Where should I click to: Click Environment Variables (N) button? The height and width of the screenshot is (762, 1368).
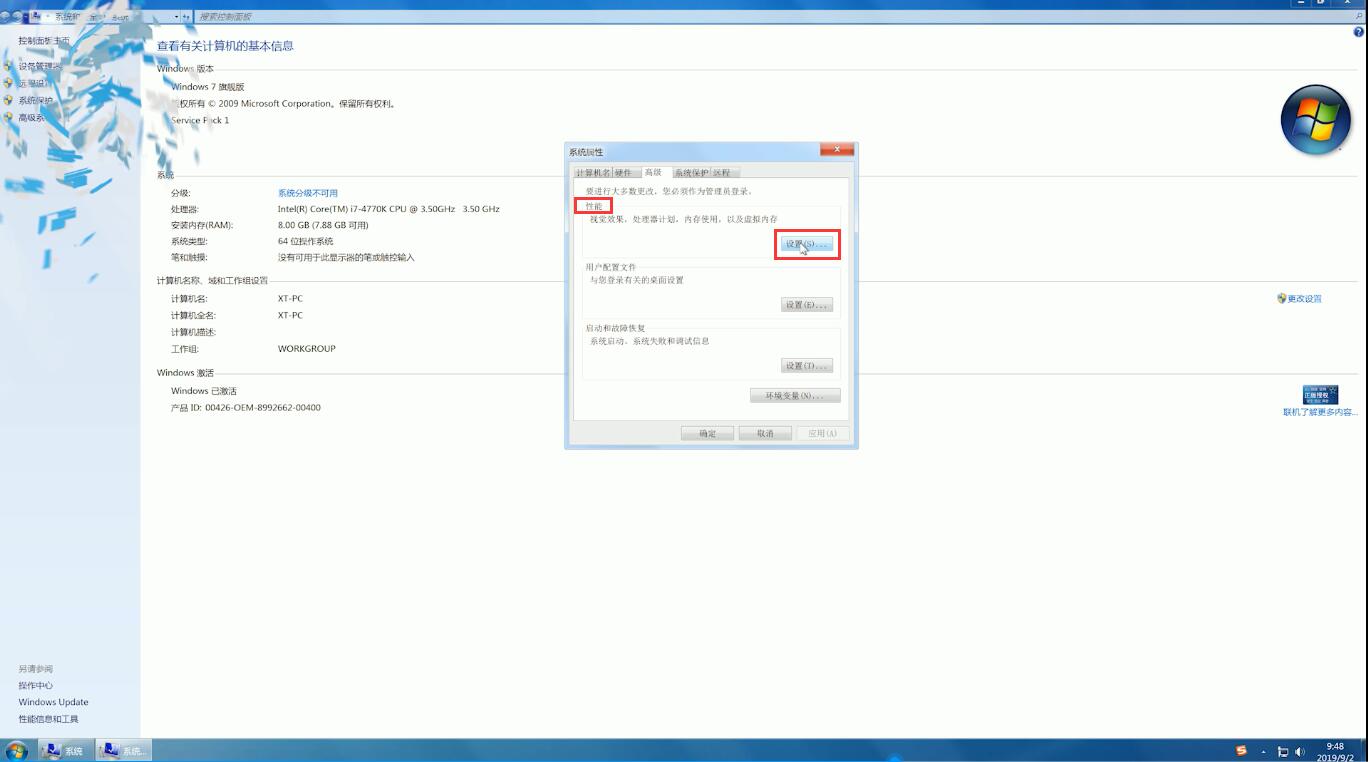795,396
